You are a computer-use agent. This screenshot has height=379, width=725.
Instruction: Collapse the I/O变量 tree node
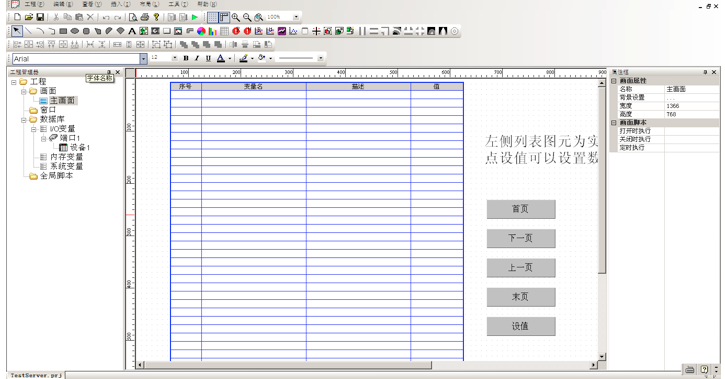33,129
